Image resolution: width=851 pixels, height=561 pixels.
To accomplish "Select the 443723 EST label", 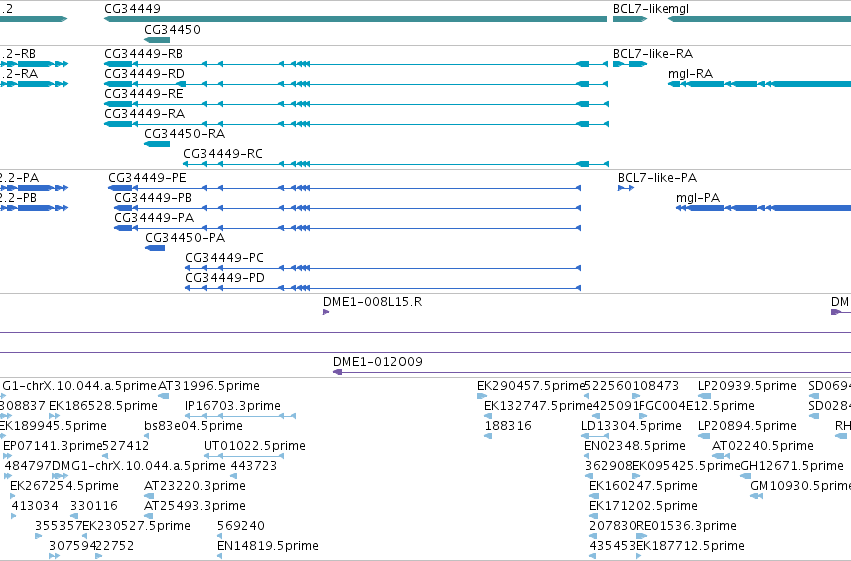I will pos(253,466).
